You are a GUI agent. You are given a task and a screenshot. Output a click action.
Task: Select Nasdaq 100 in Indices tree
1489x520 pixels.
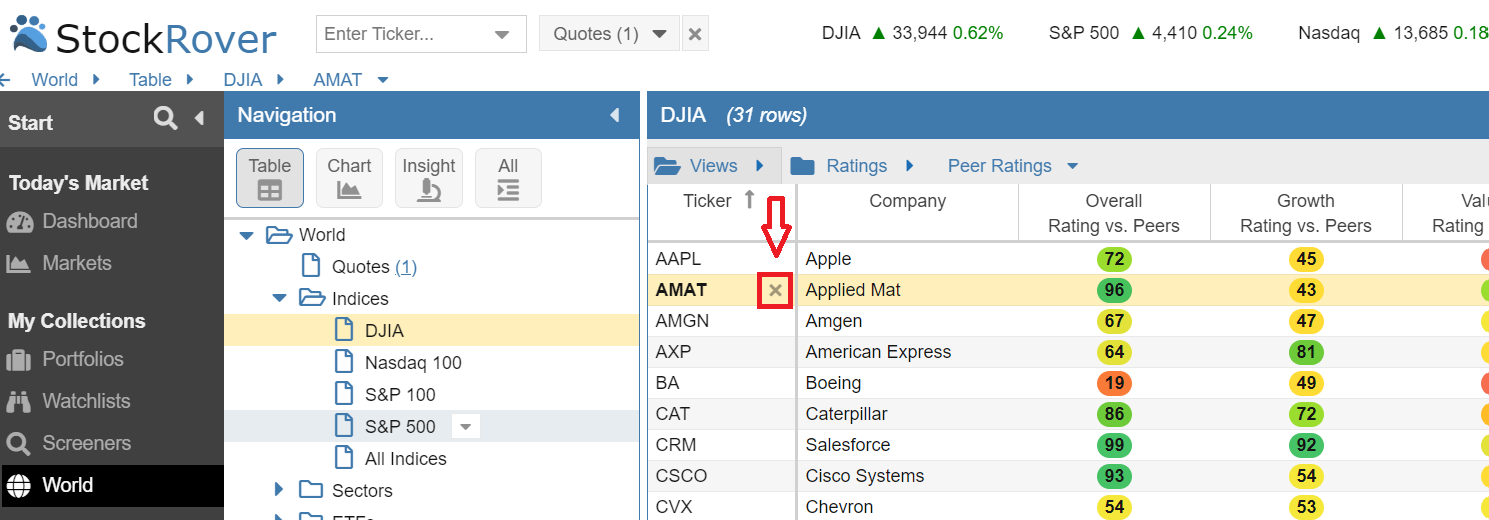[x=412, y=363]
